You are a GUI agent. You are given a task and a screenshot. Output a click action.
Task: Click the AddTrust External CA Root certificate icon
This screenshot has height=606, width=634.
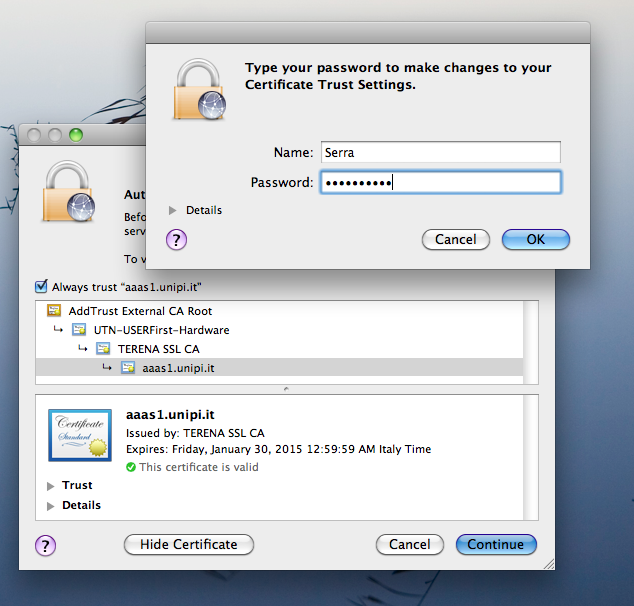[x=54, y=310]
